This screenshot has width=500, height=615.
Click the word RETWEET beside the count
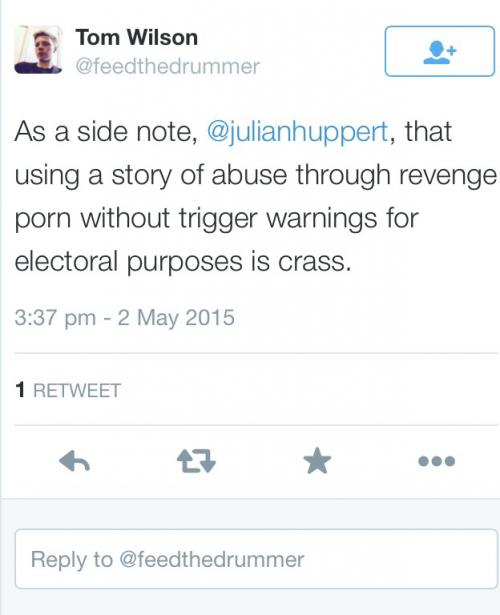(x=77, y=390)
